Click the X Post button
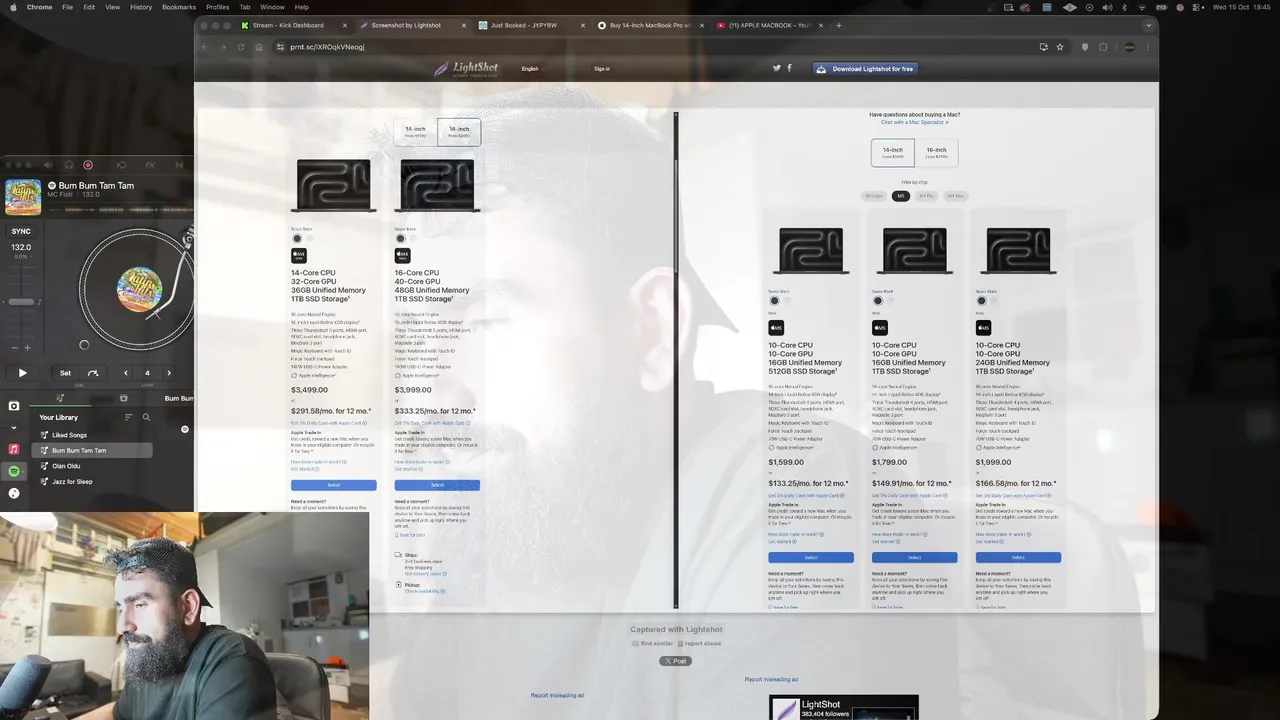This screenshot has height=720, width=1280. (675, 661)
